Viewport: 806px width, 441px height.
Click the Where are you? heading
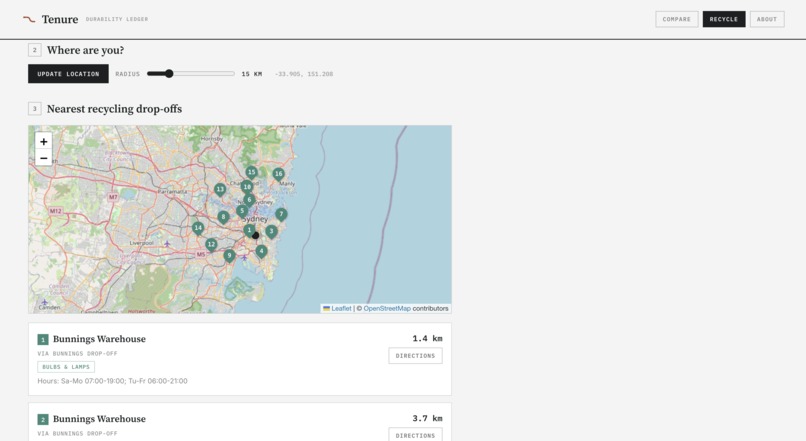tap(85, 50)
